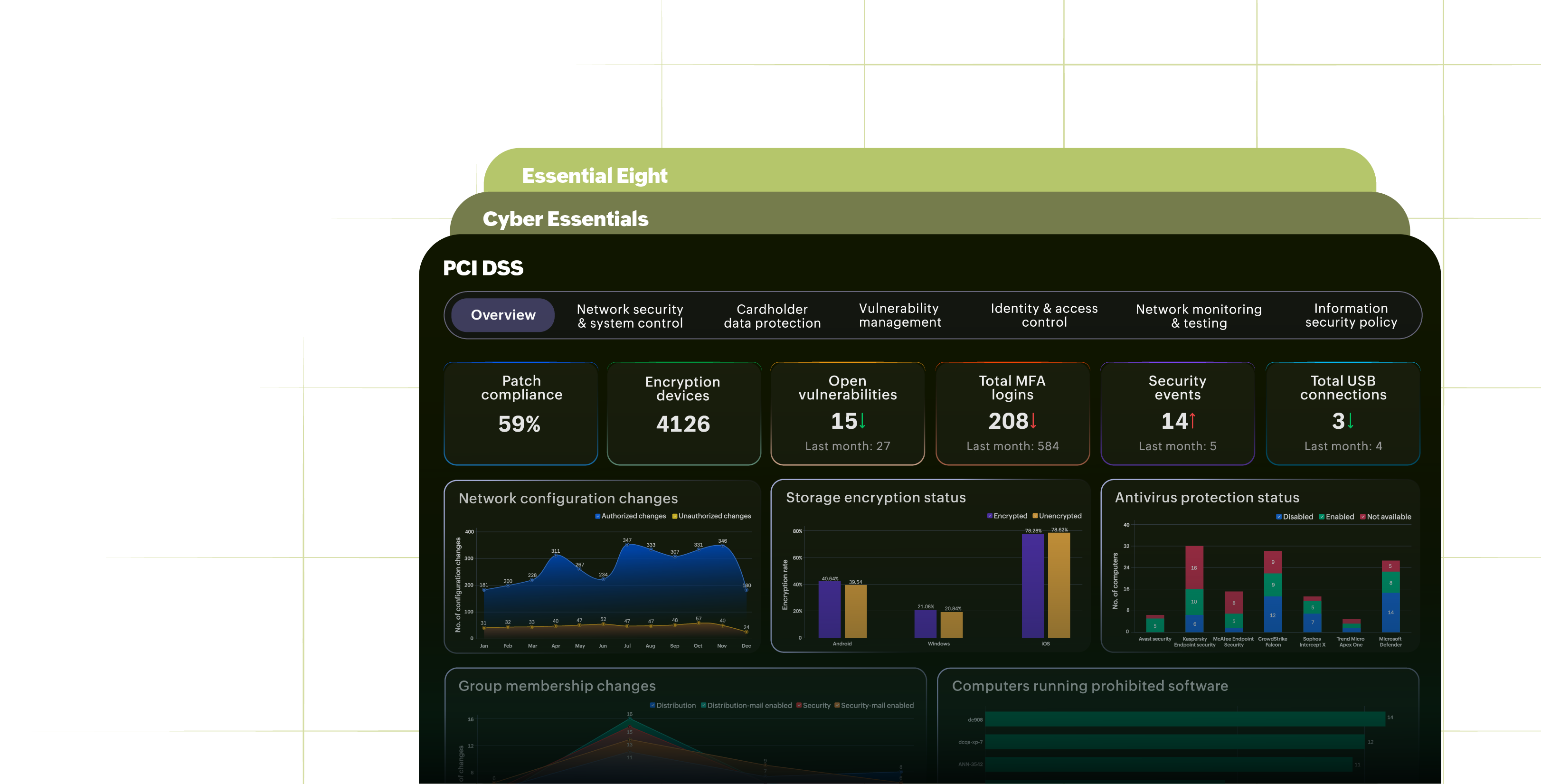Open the Encryption devices 4126 card
Image resolution: width=1541 pixels, height=784 pixels.
(x=684, y=413)
